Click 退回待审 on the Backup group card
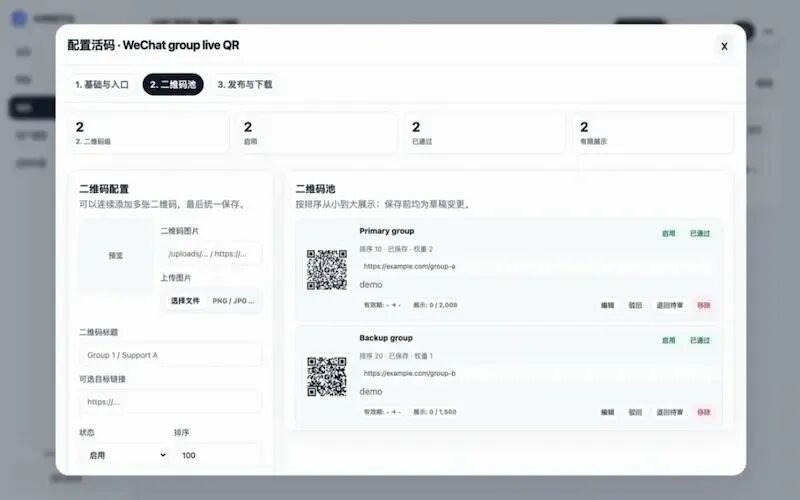800x500 pixels. 669,412
